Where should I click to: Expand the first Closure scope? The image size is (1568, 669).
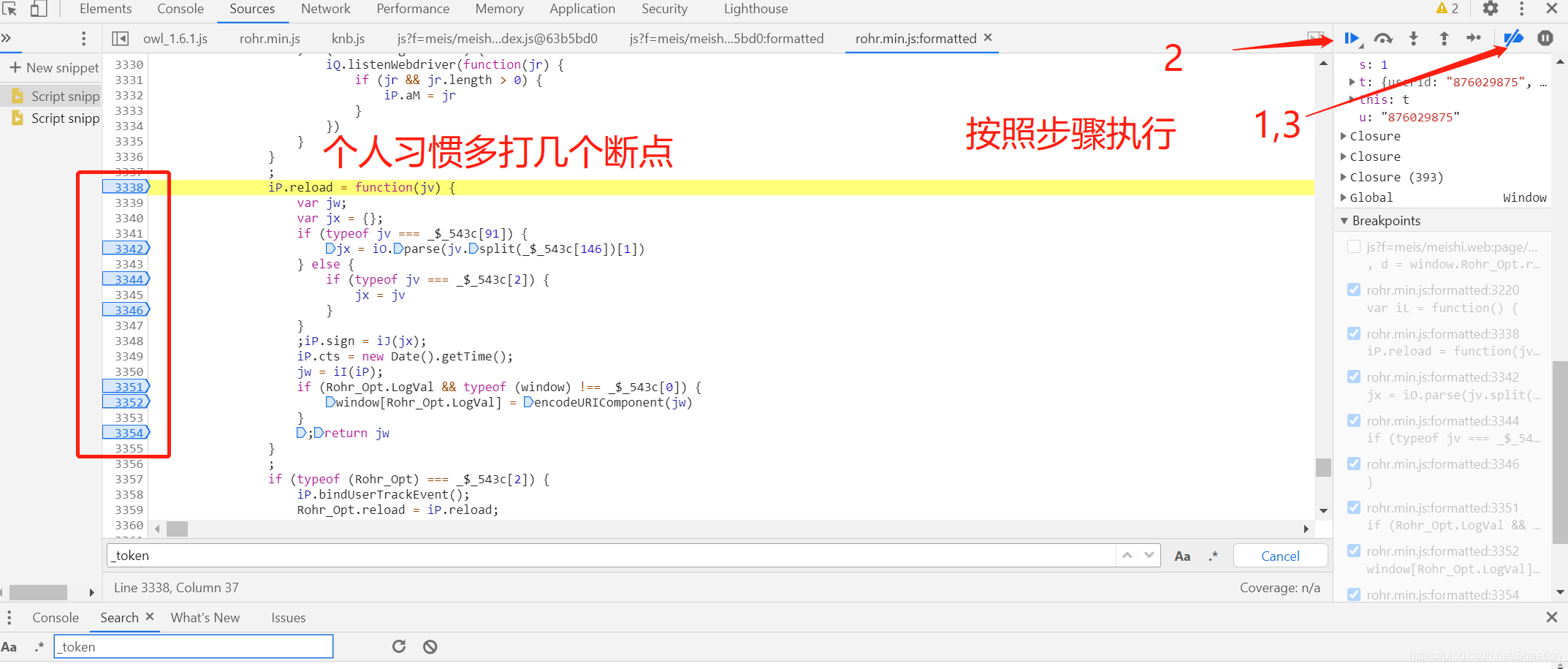1344,136
